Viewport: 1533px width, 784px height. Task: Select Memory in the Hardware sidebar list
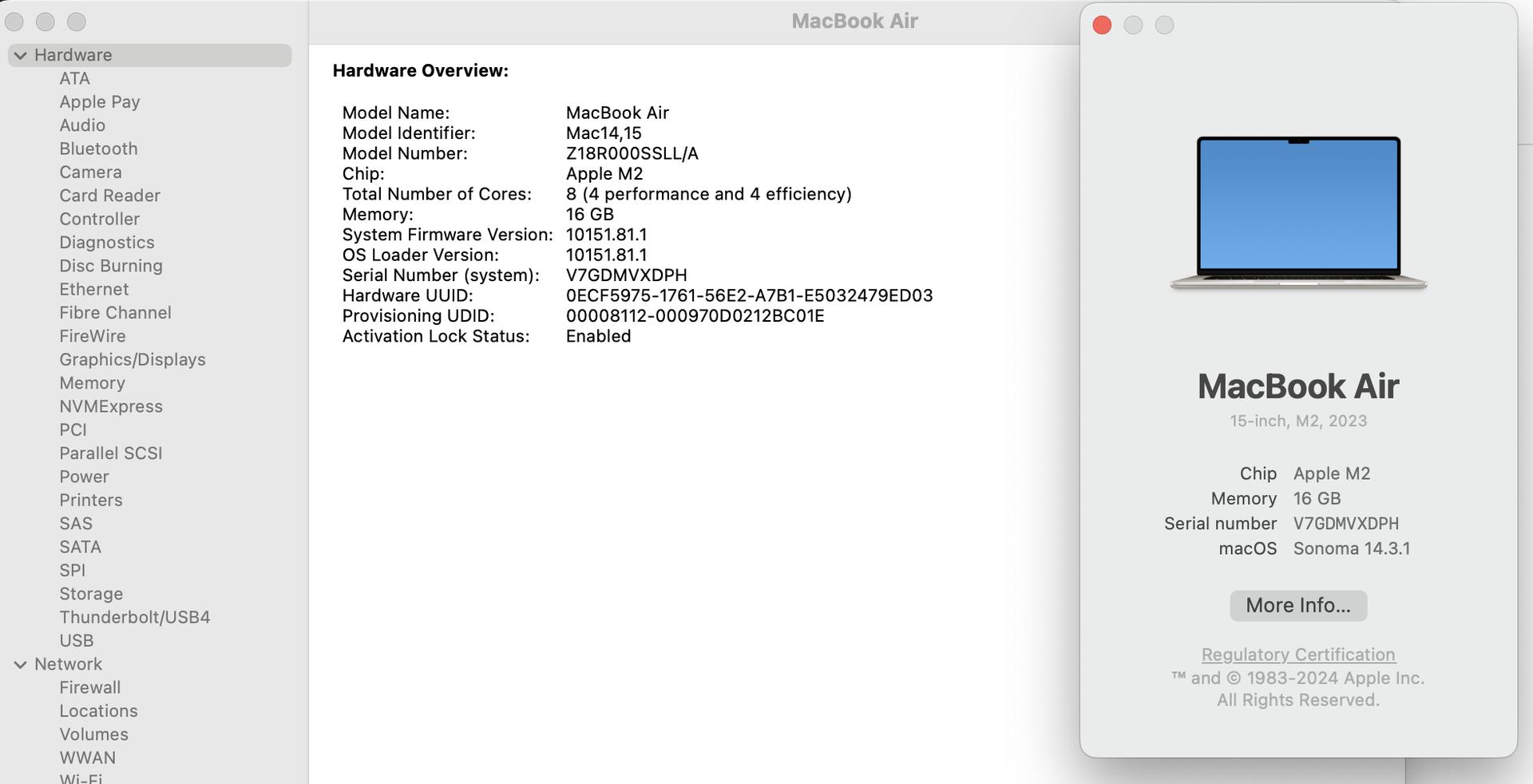pos(92,383)
